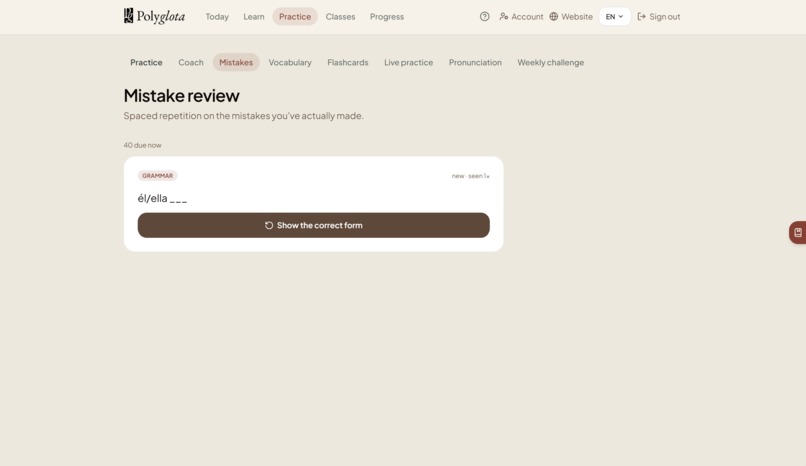
Task: Switch to Live practice tab
Action: point(408,62)
